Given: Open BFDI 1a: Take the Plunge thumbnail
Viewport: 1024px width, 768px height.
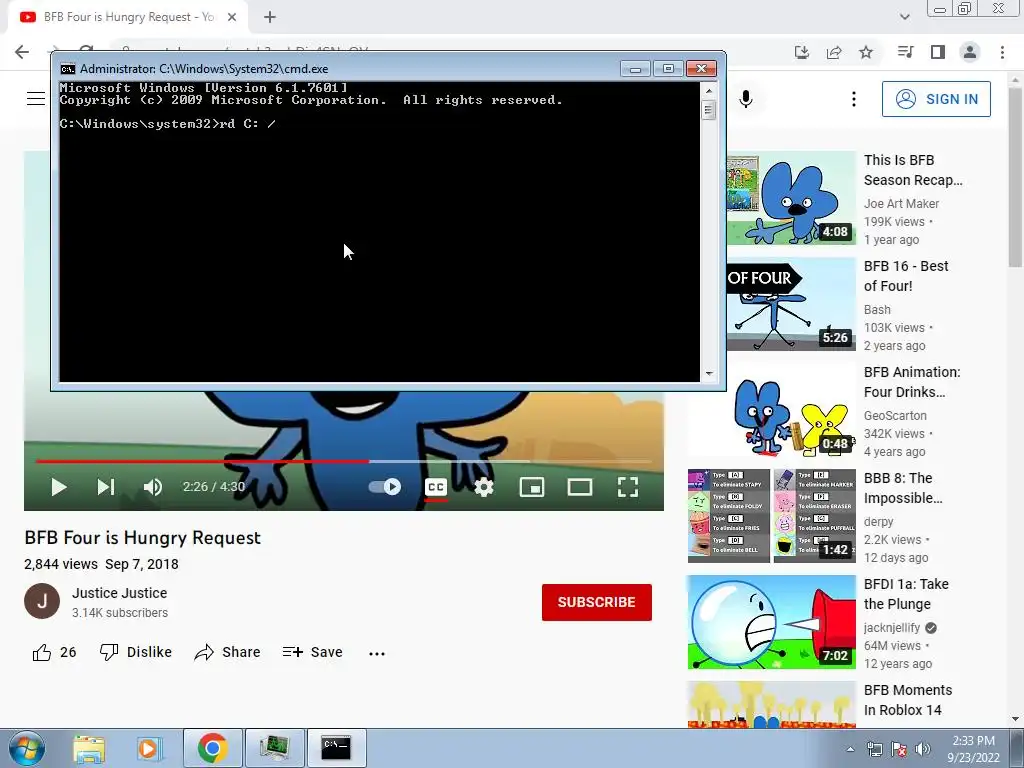Looking at the screenshot, I should click(x=771, y=622).
